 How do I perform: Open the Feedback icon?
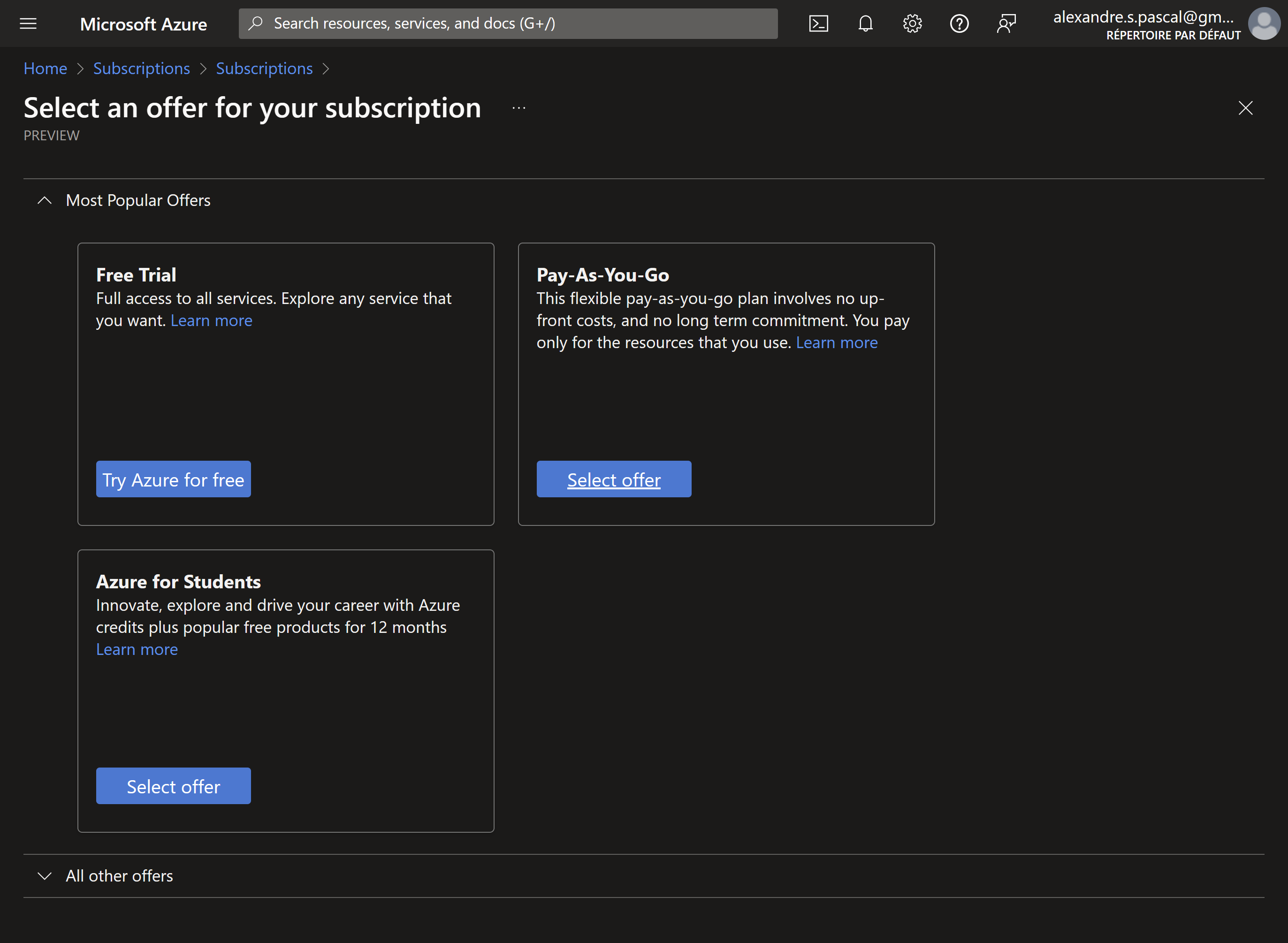[x=1006, y=23]
